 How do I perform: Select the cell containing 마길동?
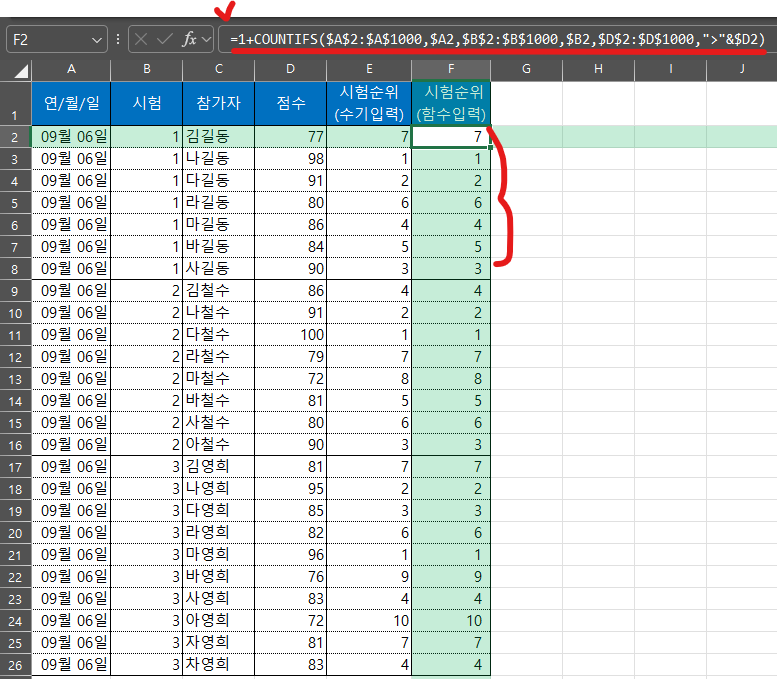click(x=219, y=225)
